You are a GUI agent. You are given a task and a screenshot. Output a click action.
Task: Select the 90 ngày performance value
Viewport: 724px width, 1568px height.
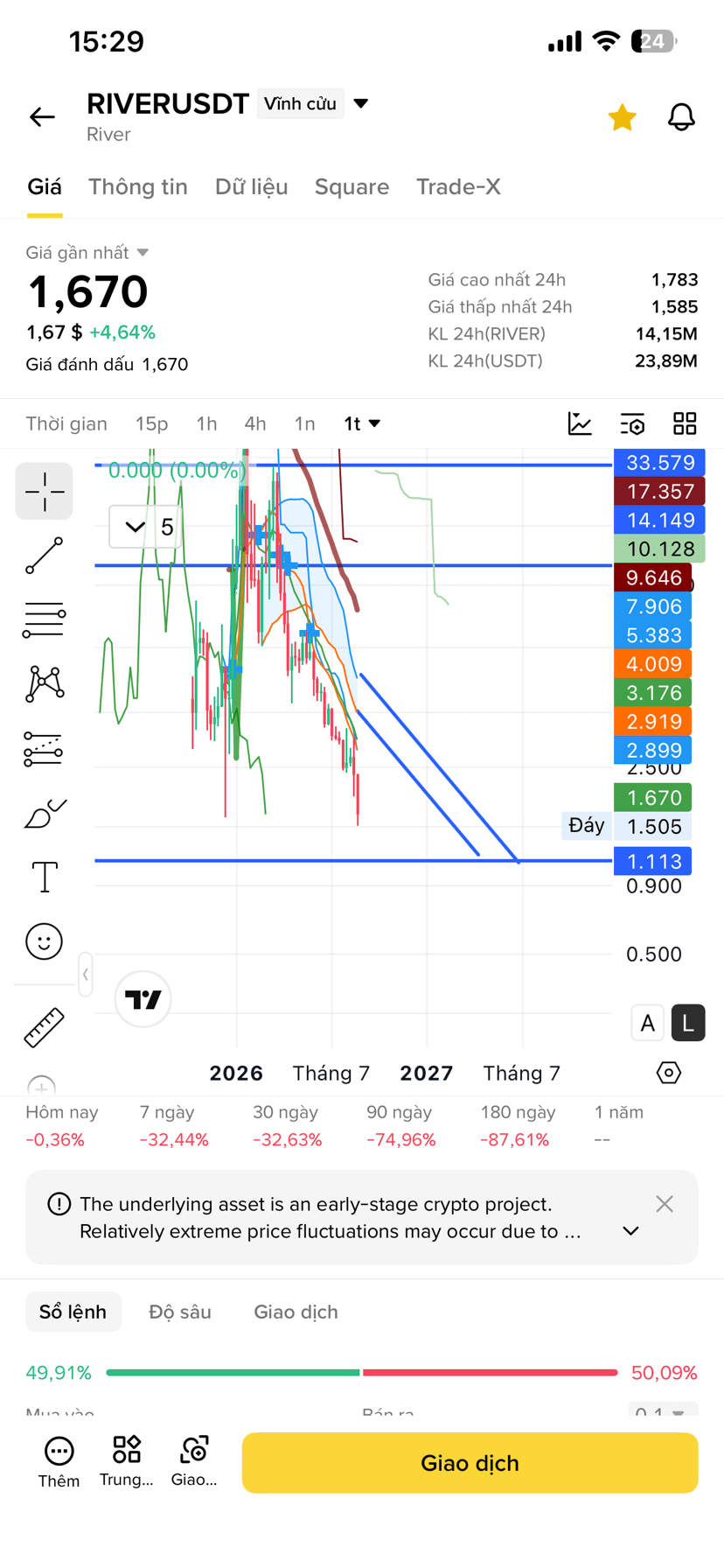point(401,1140)
